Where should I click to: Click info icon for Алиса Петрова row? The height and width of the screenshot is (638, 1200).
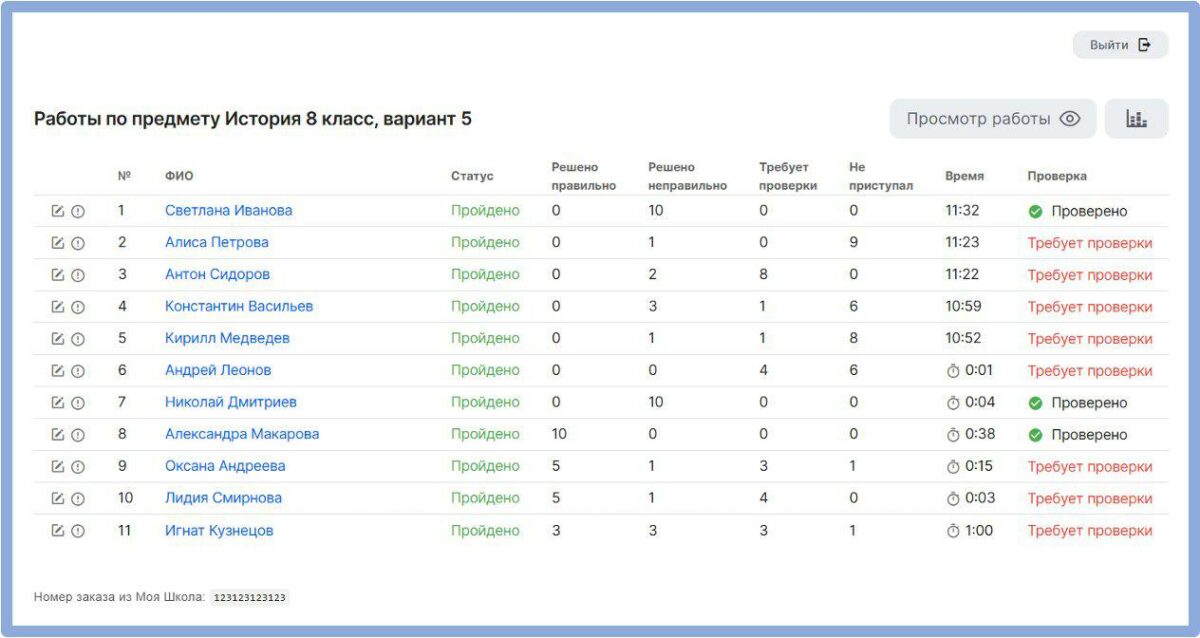pos(78,243)
